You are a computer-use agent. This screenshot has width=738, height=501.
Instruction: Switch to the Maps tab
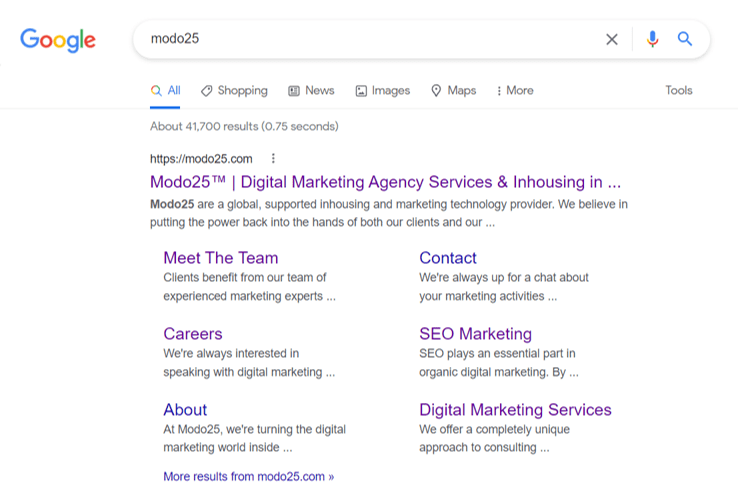click(454, 90)
